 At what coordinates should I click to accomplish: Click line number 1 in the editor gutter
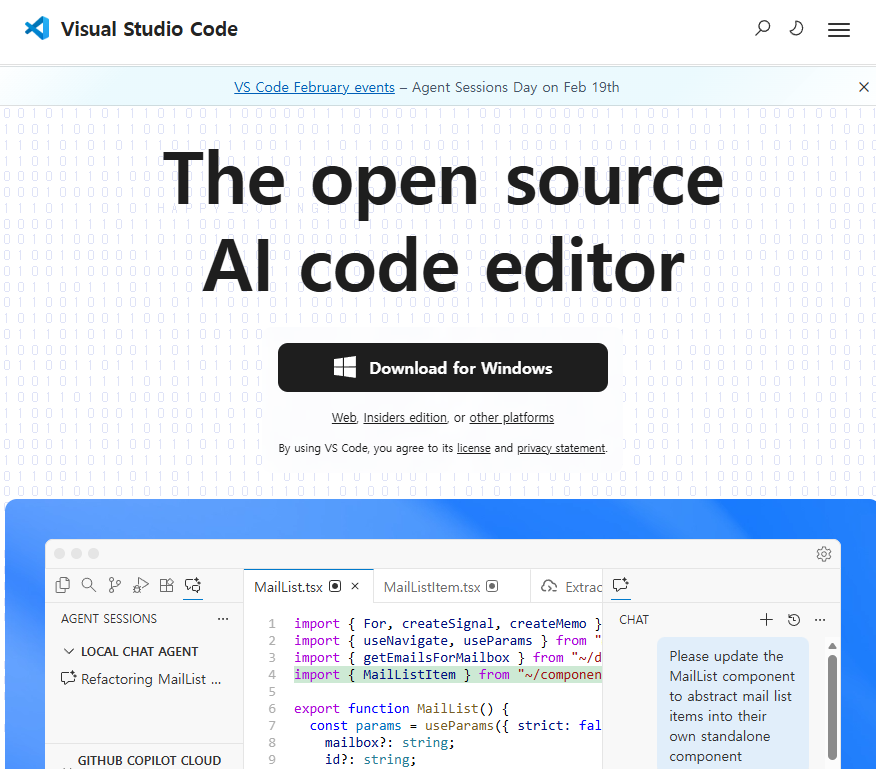272,624
